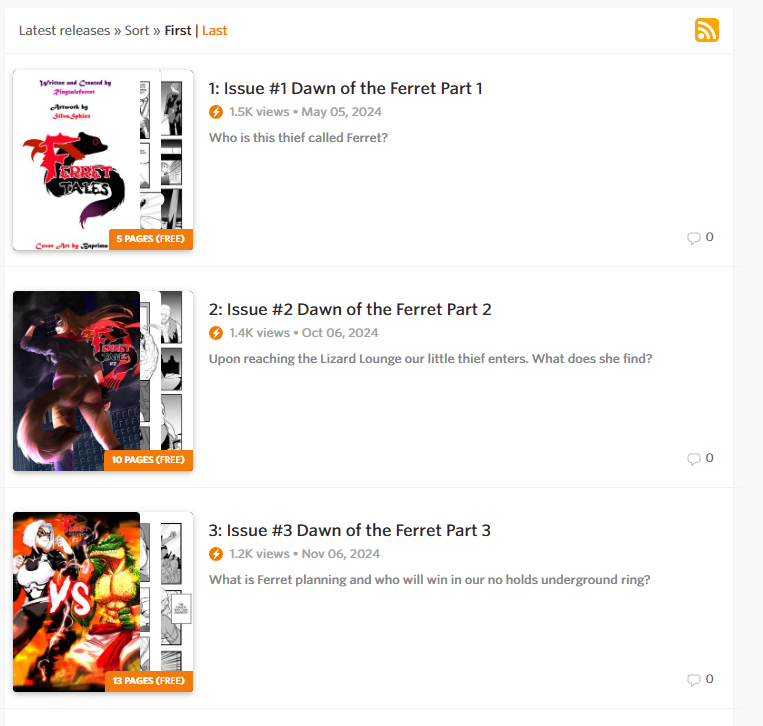Open the RSS feed icon
The image size is (763, 726).
(707, 30)
